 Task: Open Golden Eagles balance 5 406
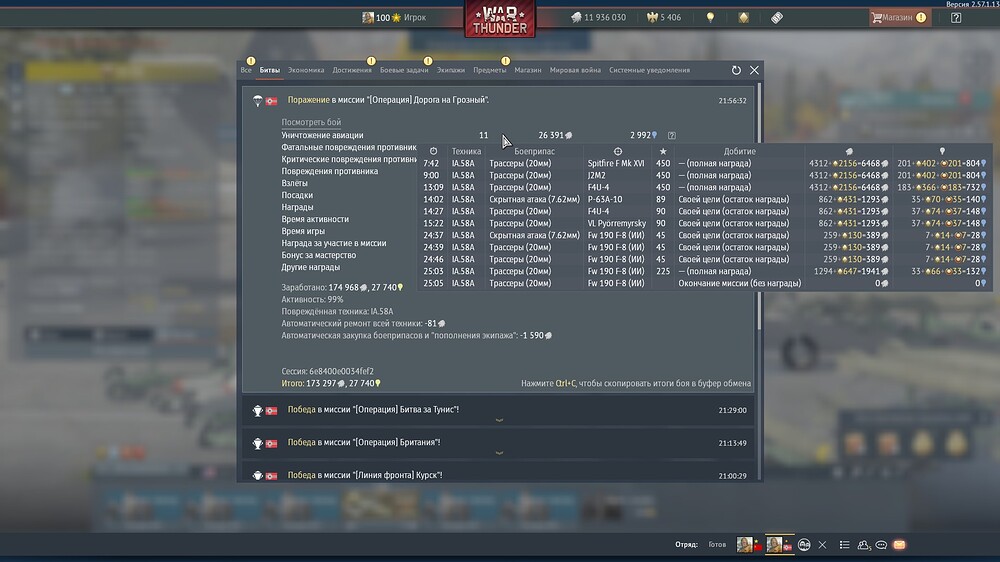(x=664, y=18)
